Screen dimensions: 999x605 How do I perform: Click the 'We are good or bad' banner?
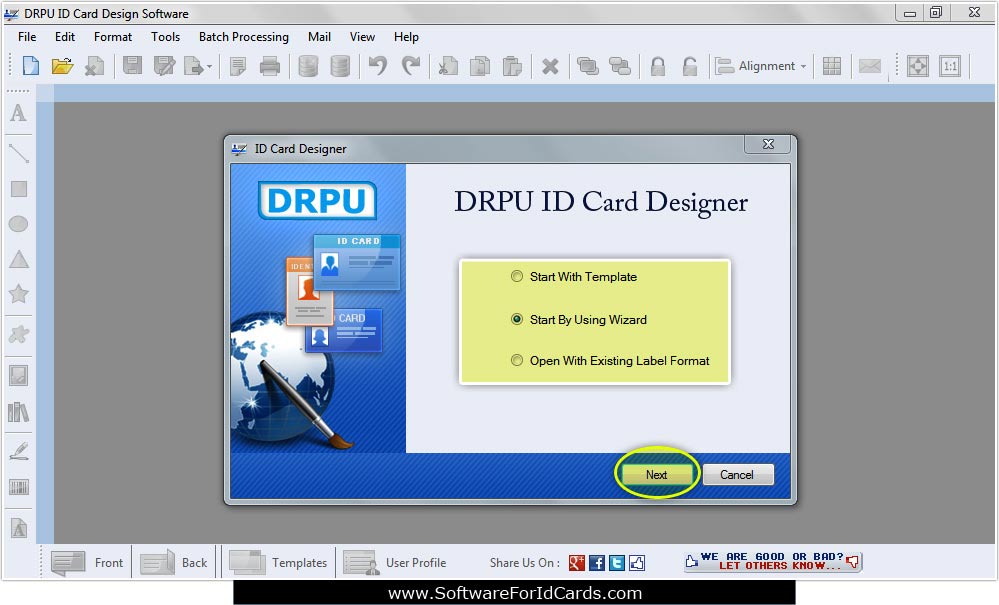pos(773,562)
